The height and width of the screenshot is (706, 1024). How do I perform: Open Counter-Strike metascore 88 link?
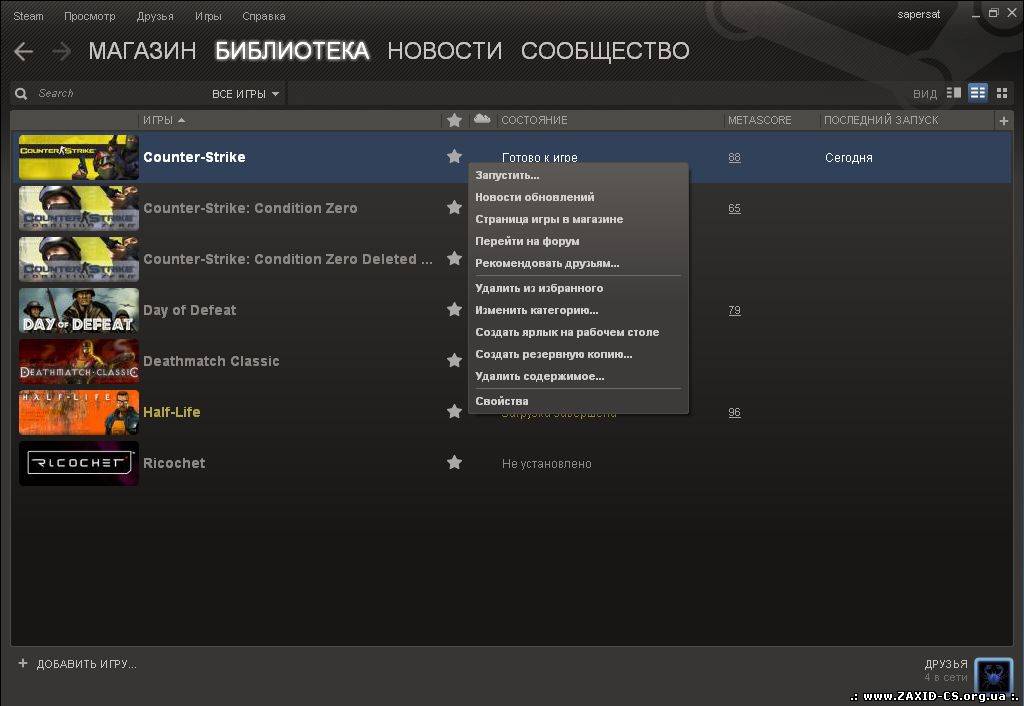point(735,157)
